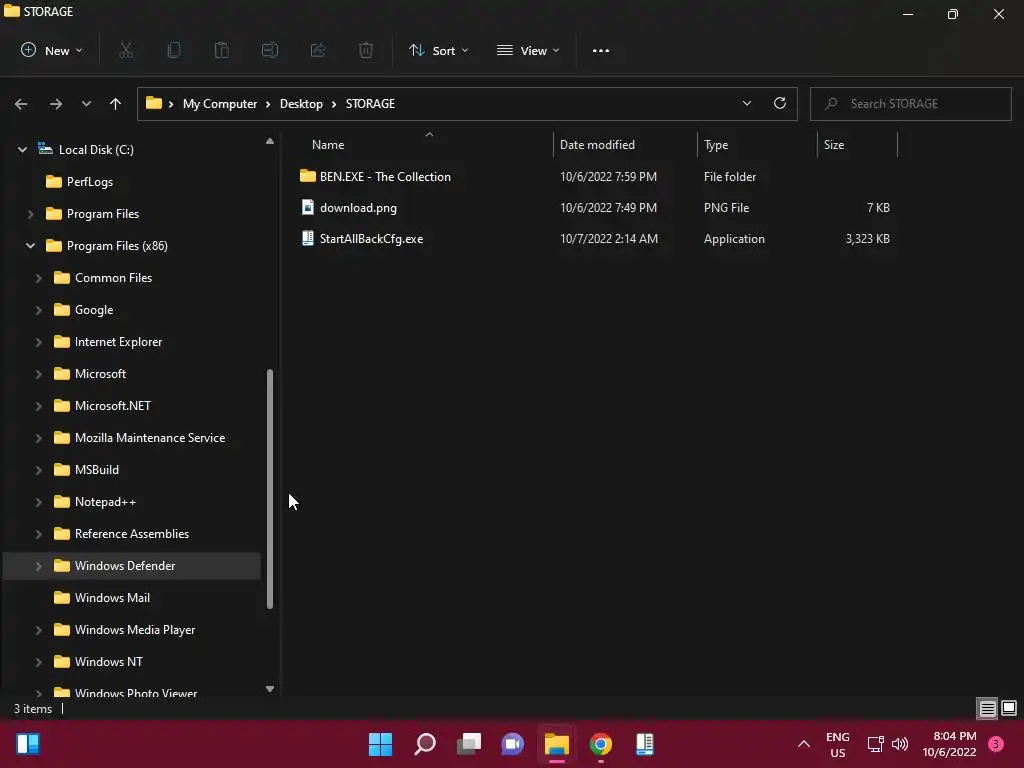Click My Computer in breadcrumb path

click(x=220, y=104)
